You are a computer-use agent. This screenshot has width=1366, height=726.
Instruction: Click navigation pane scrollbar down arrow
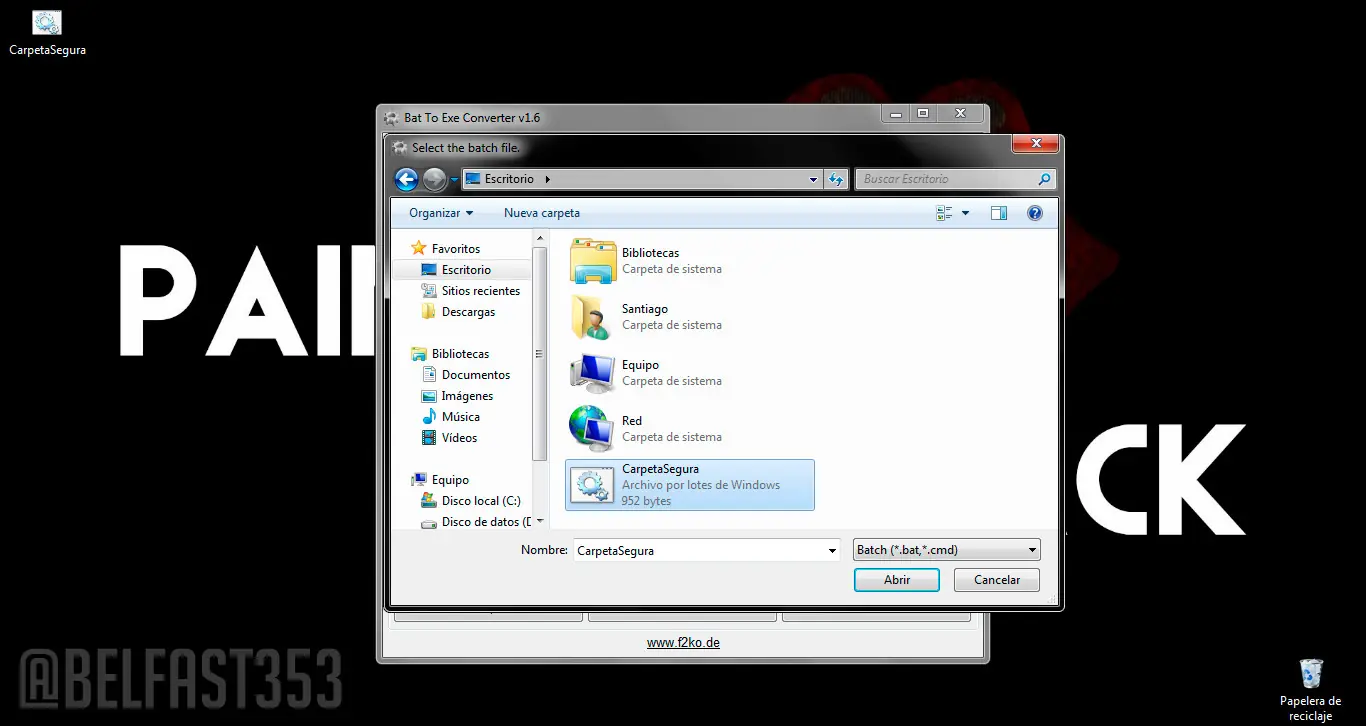pyautogui.click(x=540, y=522)
